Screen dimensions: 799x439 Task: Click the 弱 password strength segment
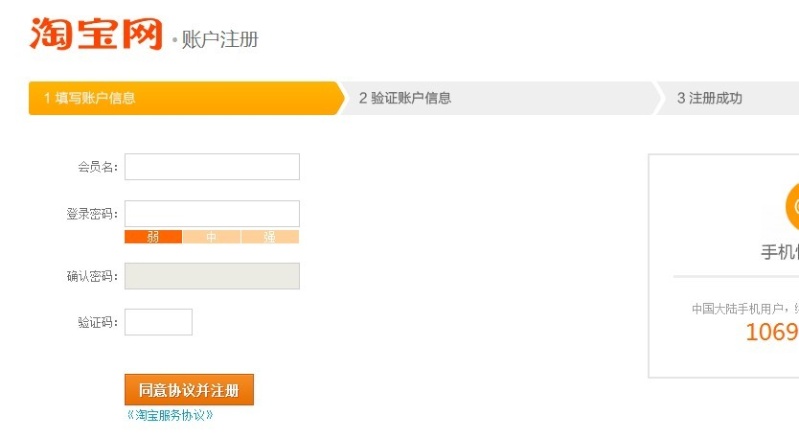[153, 237]
